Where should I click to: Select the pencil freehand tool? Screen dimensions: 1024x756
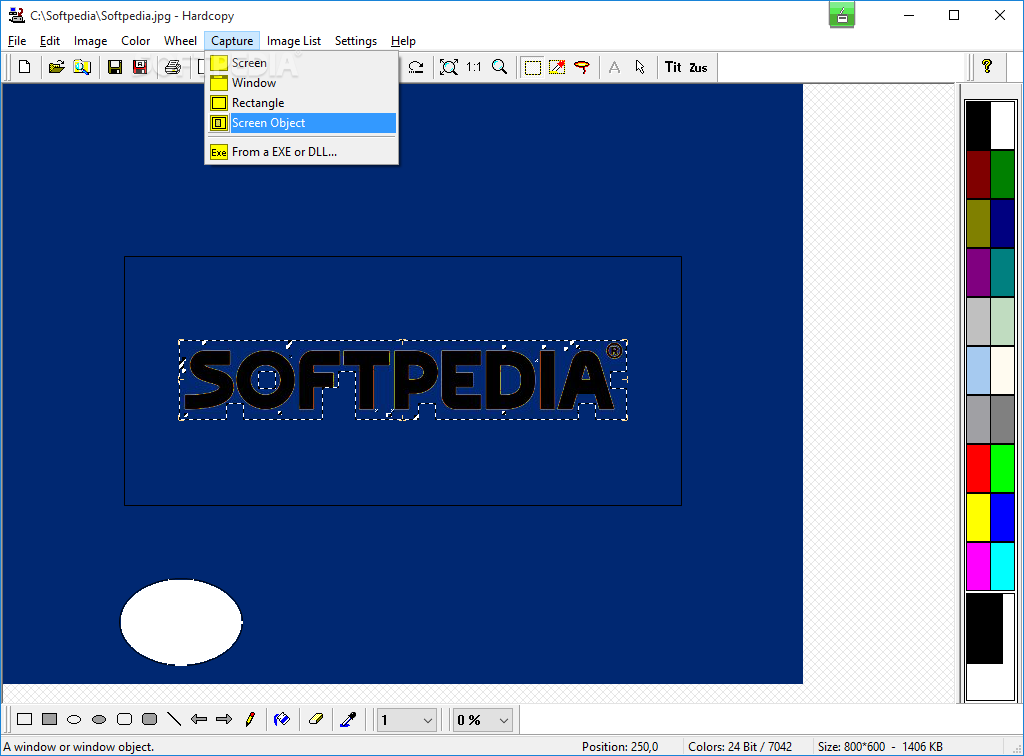click(249, 719)
